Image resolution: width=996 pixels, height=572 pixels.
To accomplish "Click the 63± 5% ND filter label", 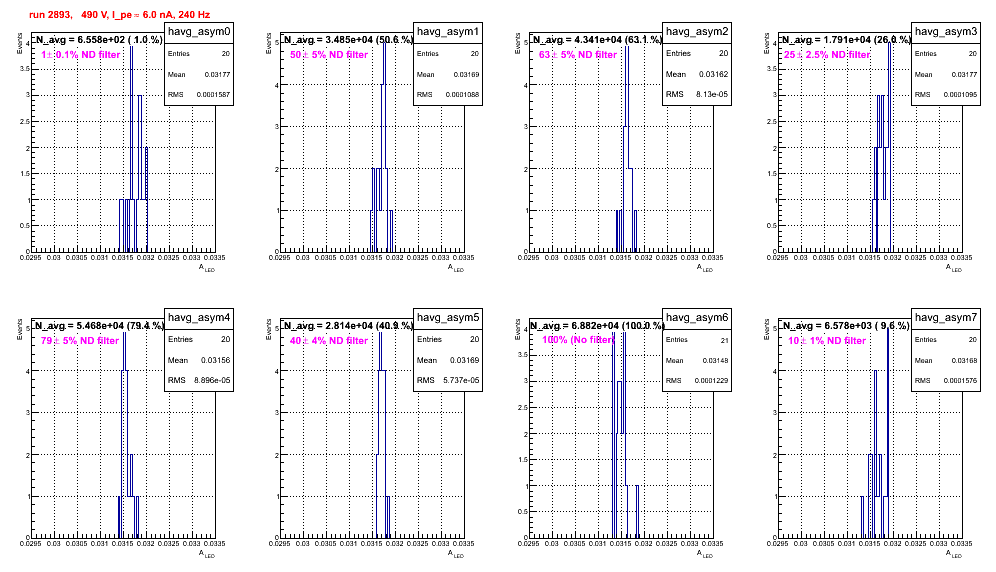I will point(578,55).
